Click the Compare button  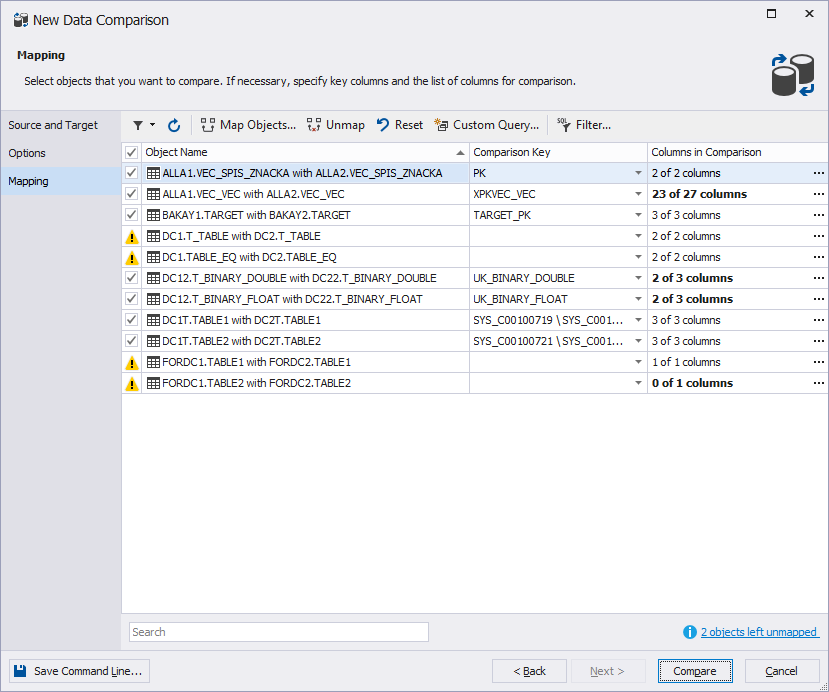coord(695,671)
